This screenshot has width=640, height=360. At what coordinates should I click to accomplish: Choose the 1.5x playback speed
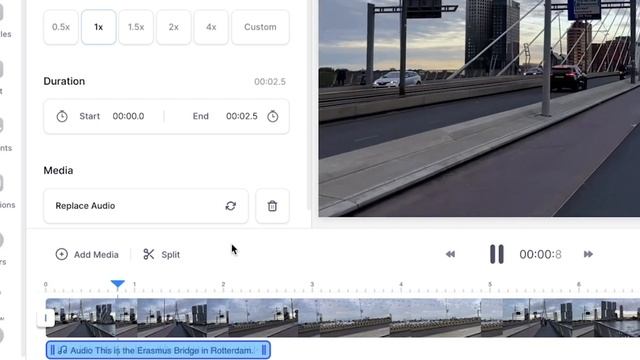click(x=136, y=27)
